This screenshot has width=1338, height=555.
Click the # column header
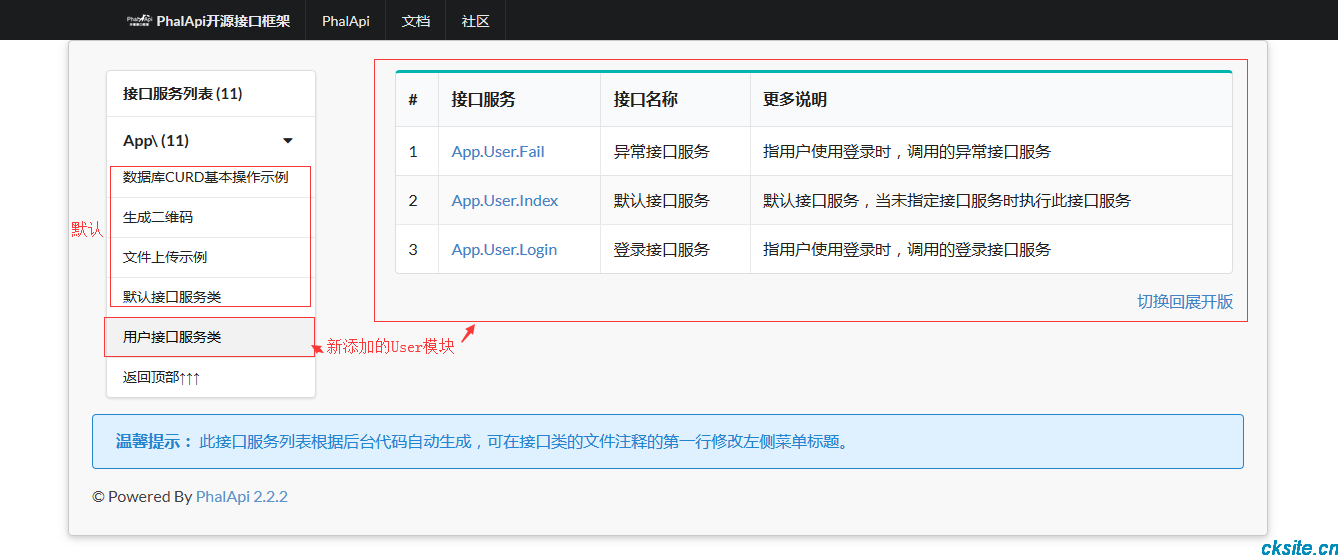pyautogui.click(x=417, y=100)
